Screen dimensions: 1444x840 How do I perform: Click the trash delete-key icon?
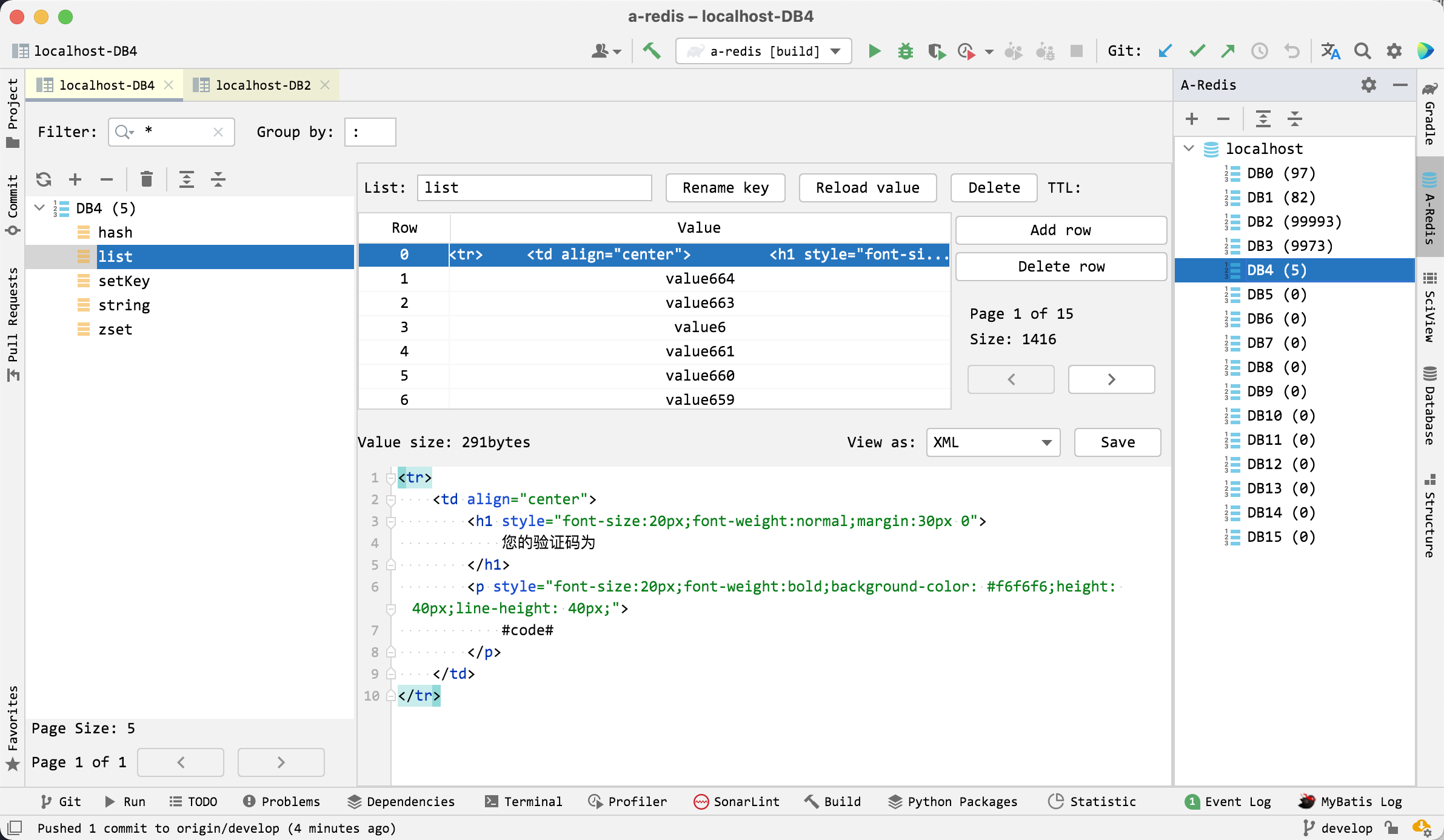(146, 179)
